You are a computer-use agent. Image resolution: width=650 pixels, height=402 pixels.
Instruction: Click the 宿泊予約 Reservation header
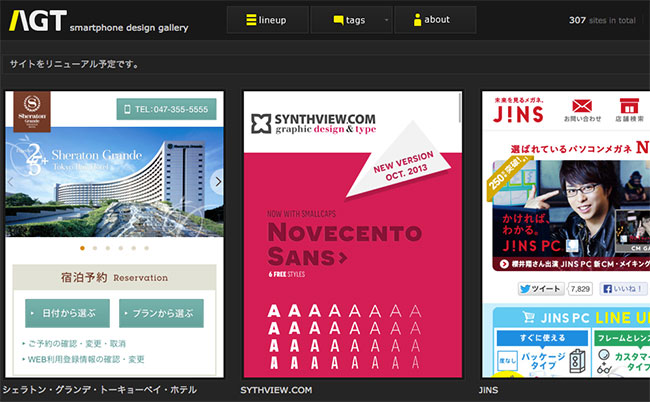tap(114, 277)
